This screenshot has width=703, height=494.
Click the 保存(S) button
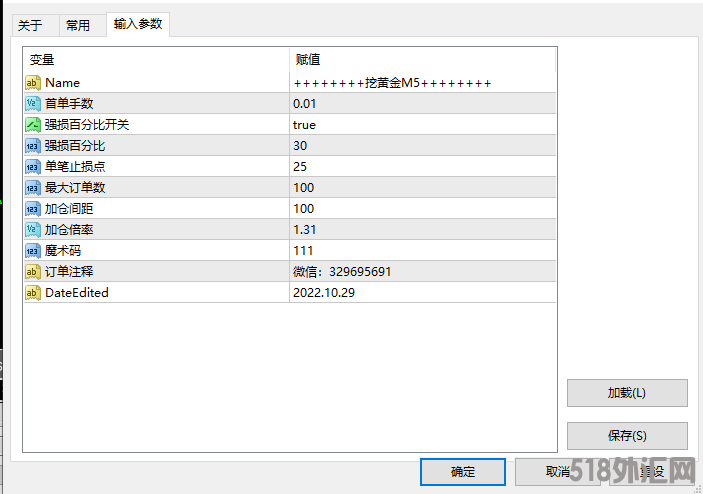[627, 436]
